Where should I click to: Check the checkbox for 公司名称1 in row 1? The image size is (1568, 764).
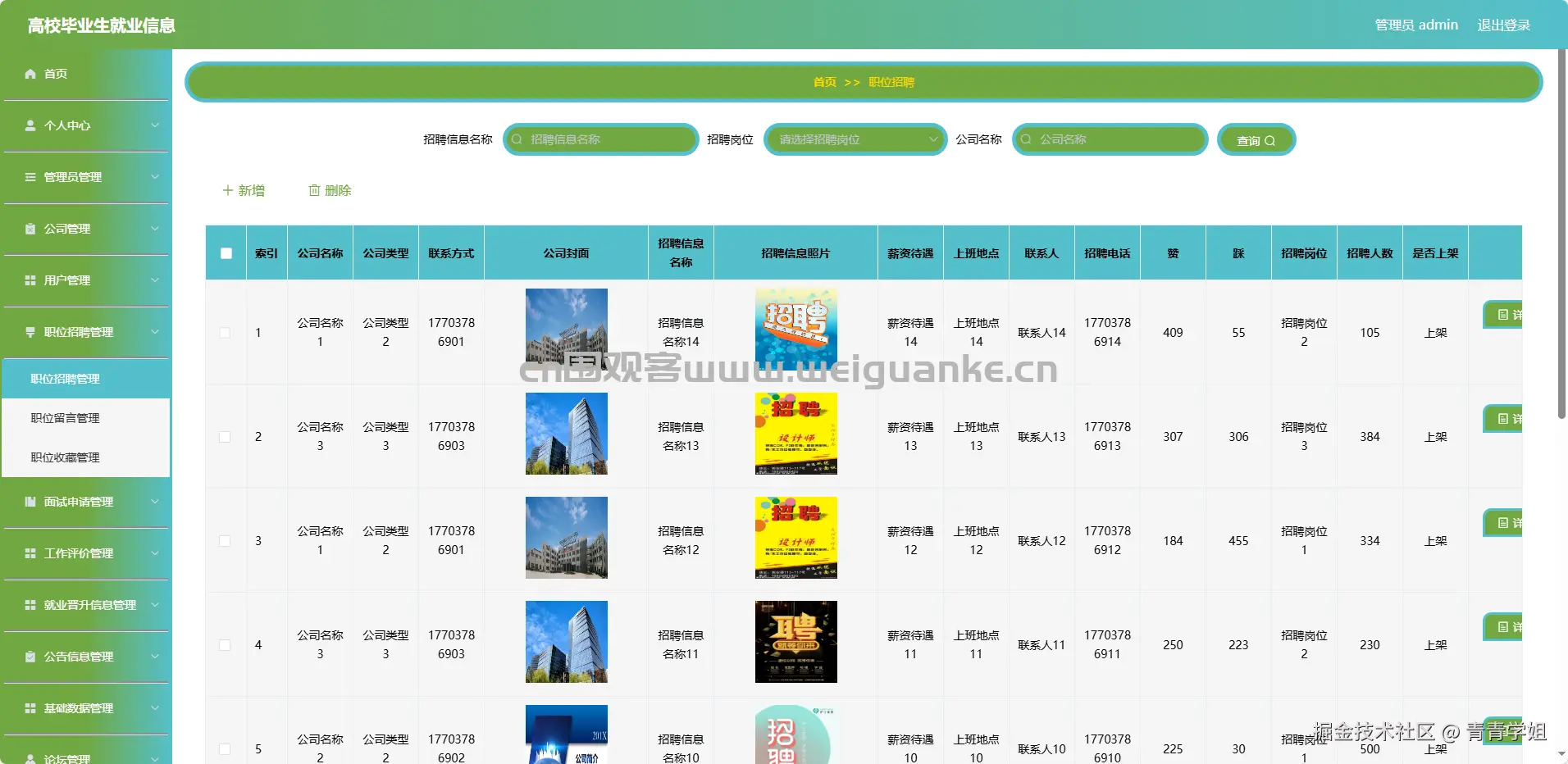(x=226, y=333)
